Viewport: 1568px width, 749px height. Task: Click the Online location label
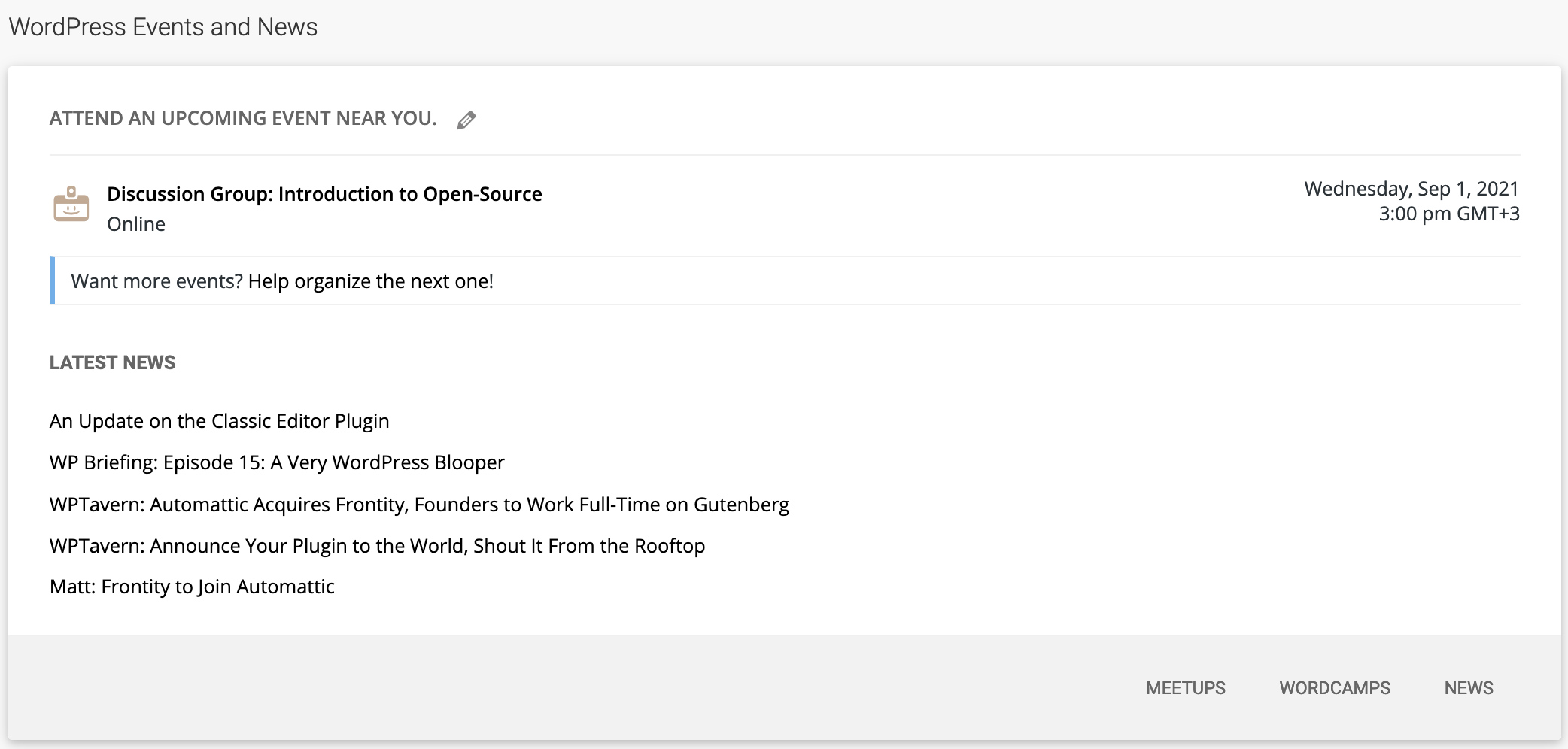point(136,224)
